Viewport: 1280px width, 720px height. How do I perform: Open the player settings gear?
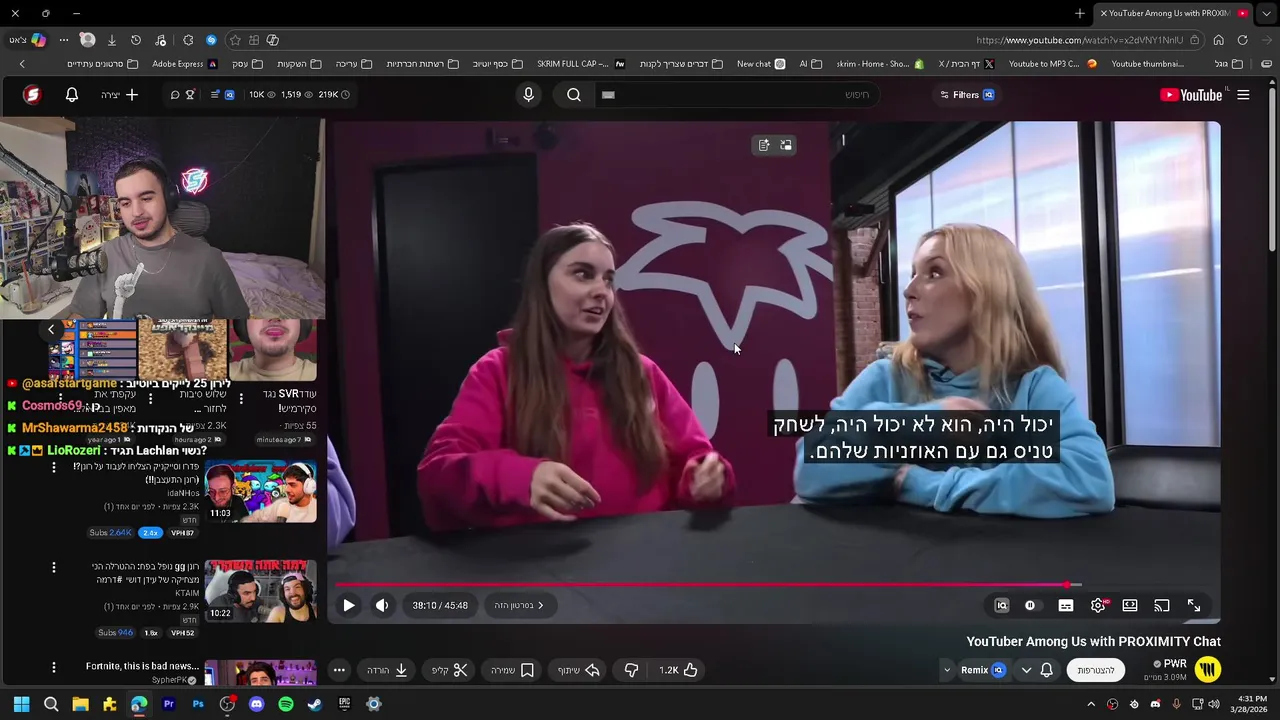point(1098,605)
